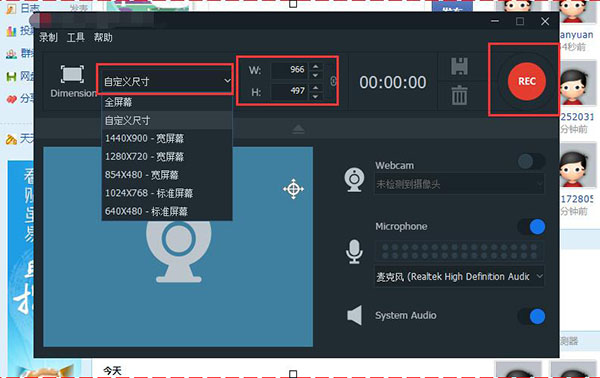Click the bottom capture region resize handle
The image size is (600, 378).
click(293, 374)
